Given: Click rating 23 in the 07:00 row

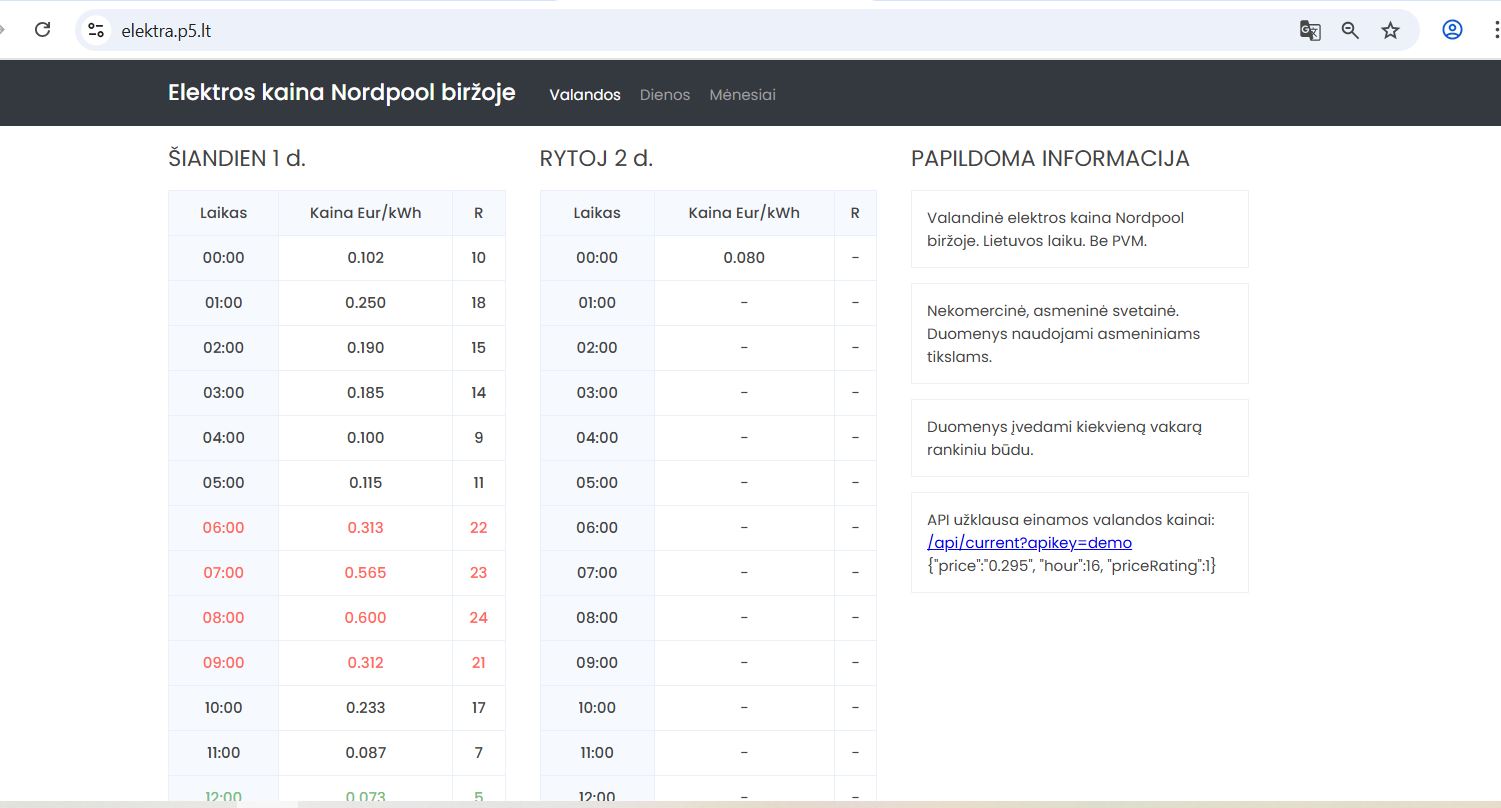Looking at the screenshot, I should [x=478, y=573].
